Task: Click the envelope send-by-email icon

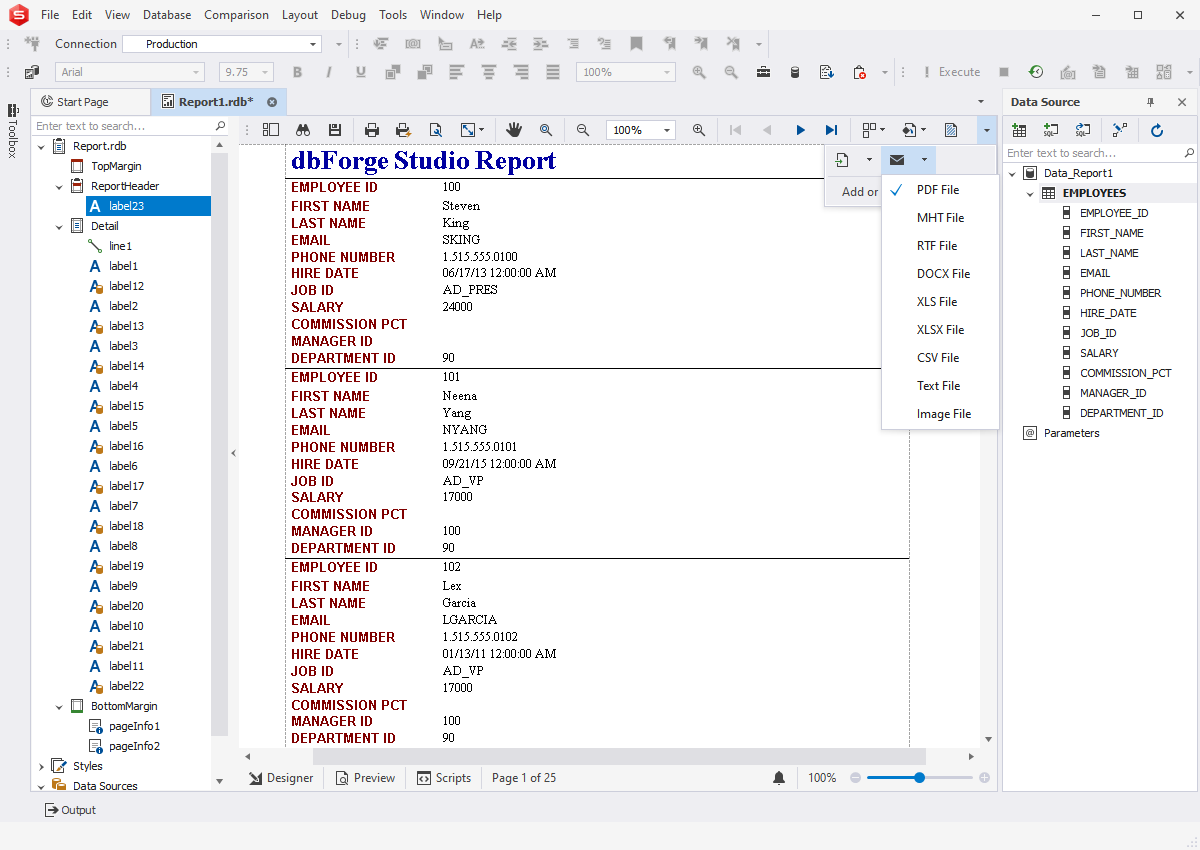Action: (897, 160)
